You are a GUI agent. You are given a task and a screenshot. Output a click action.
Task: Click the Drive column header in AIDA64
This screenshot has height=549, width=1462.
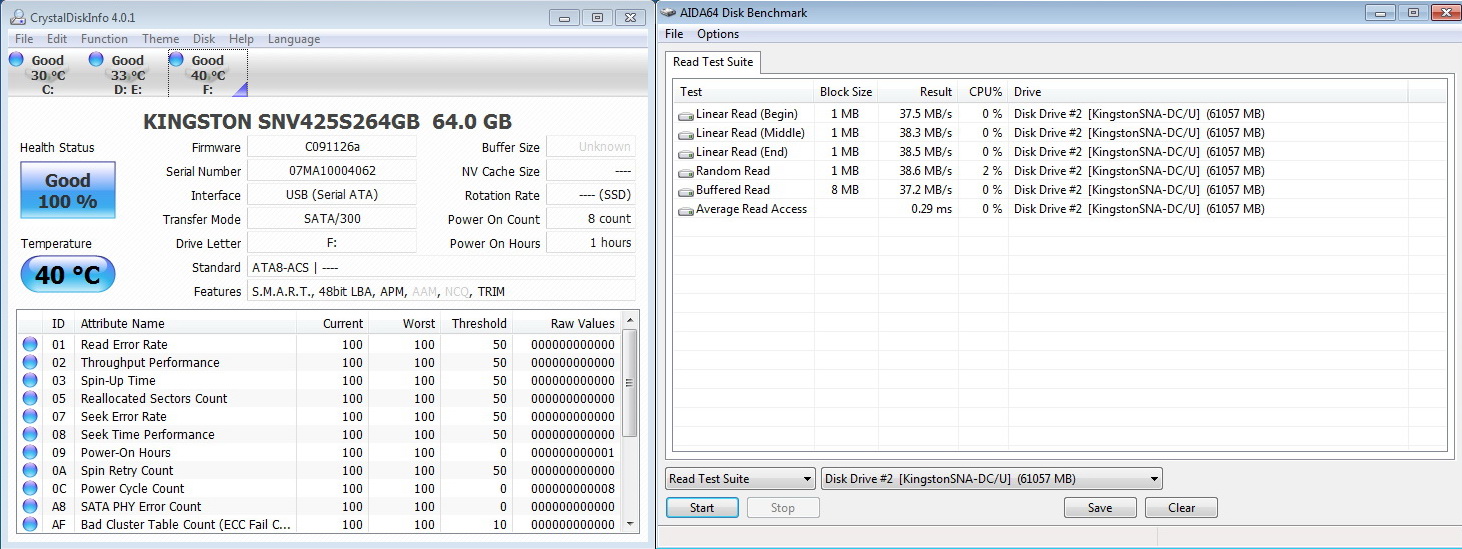coord(1207,92)
